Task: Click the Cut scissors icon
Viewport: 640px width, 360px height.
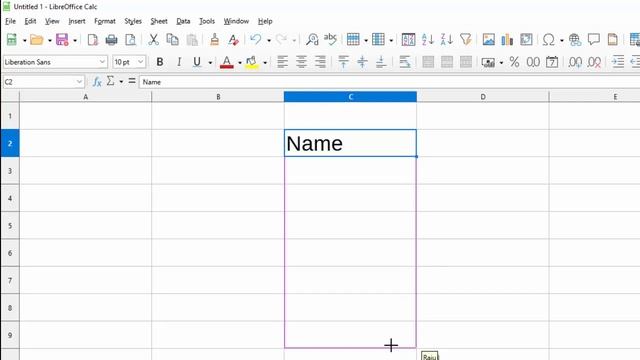Action: click(x=153, y=40)
